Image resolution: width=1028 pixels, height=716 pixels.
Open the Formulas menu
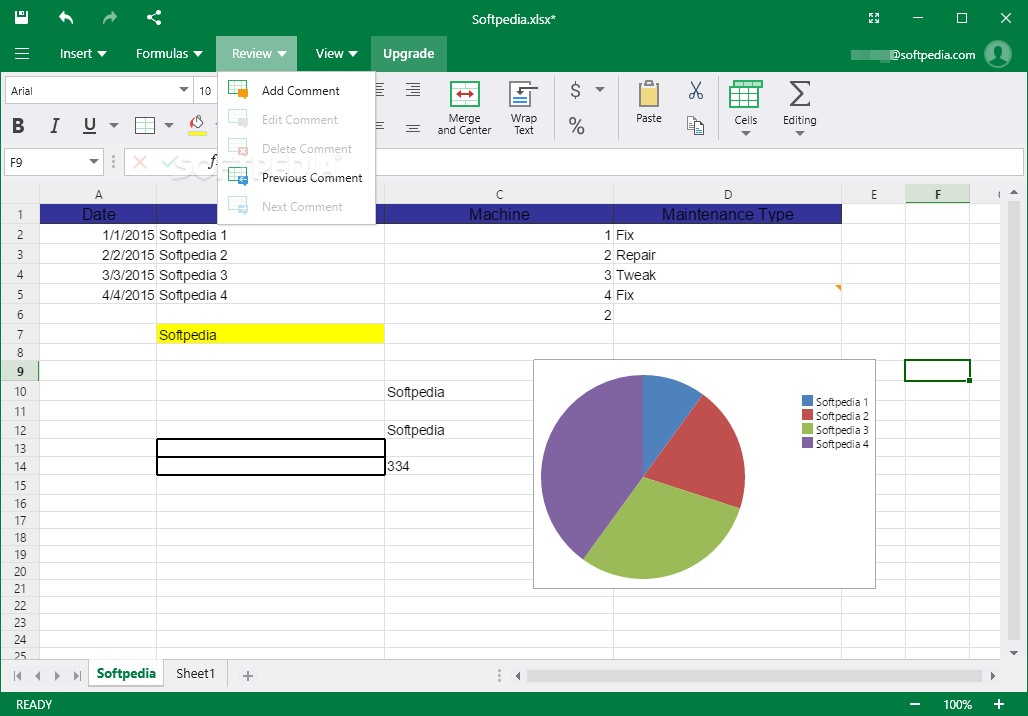[169, 54]
